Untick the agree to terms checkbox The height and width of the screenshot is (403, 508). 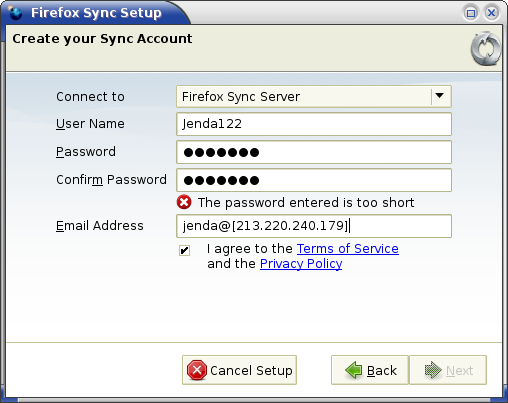click(x=184, y=250)
